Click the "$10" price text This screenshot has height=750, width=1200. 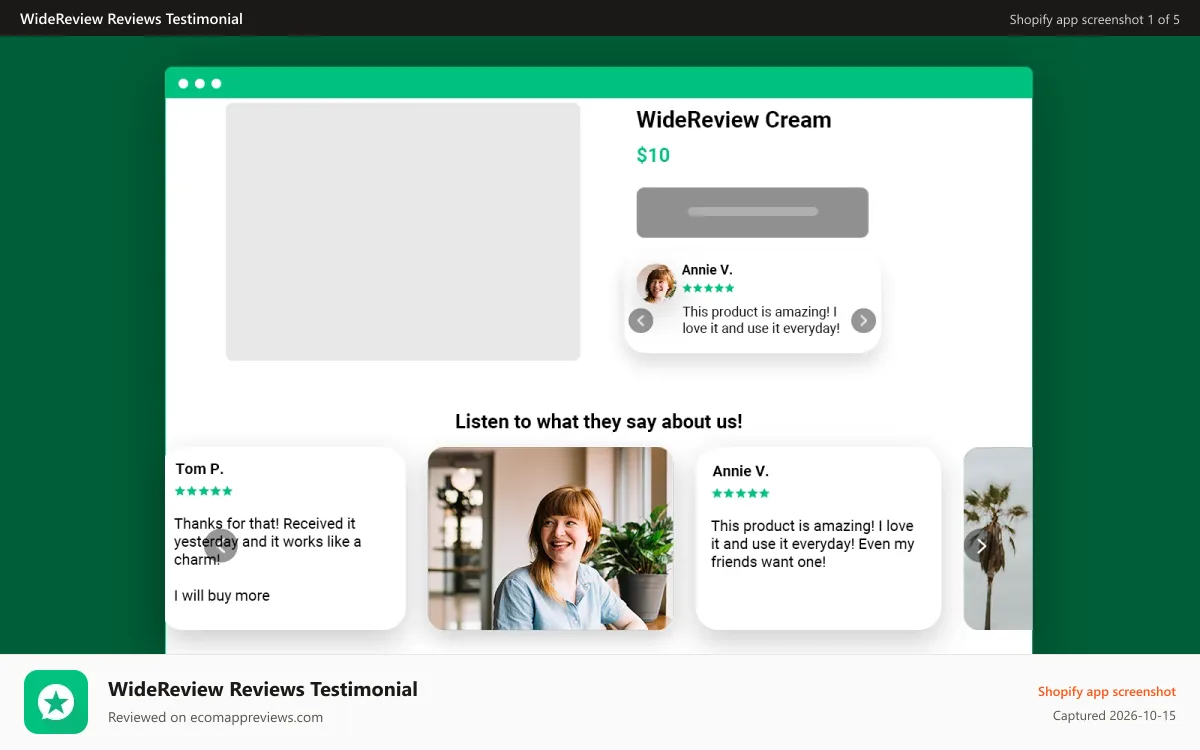(x=653, y=155)
